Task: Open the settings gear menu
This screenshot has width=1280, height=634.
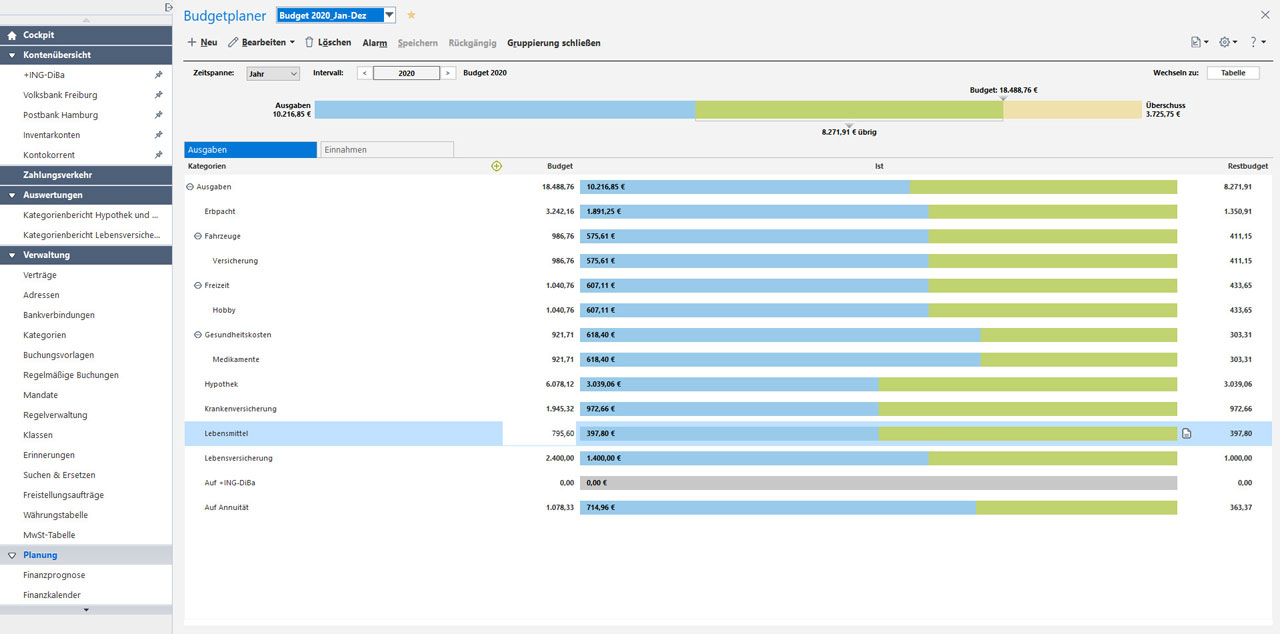Action: 1227,42
